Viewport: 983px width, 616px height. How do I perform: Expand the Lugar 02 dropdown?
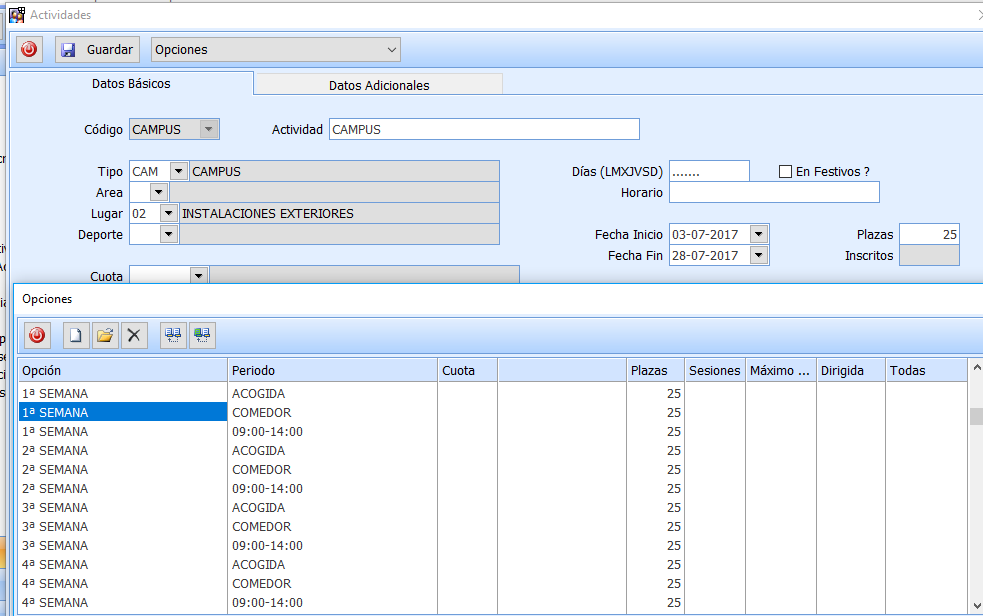click(168, 213)
